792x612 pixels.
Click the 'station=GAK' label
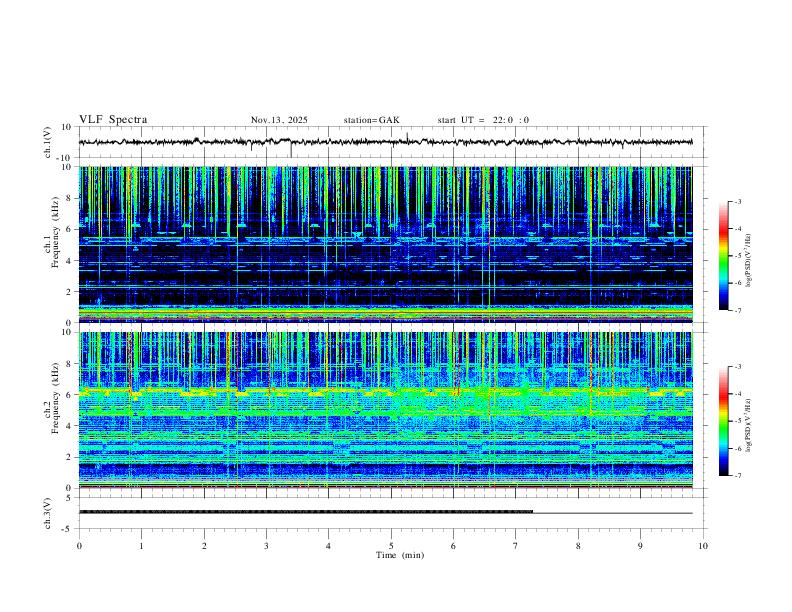[371, 120]
